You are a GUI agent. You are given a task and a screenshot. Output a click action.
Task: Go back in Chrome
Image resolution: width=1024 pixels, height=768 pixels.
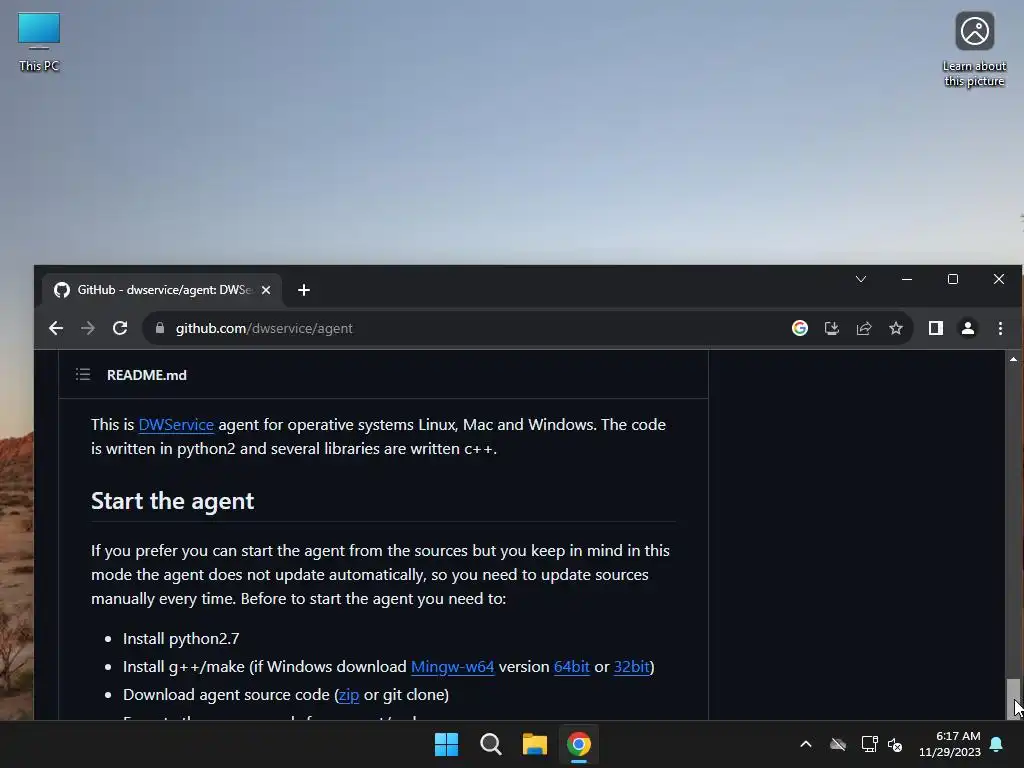(x=56, y=328)
